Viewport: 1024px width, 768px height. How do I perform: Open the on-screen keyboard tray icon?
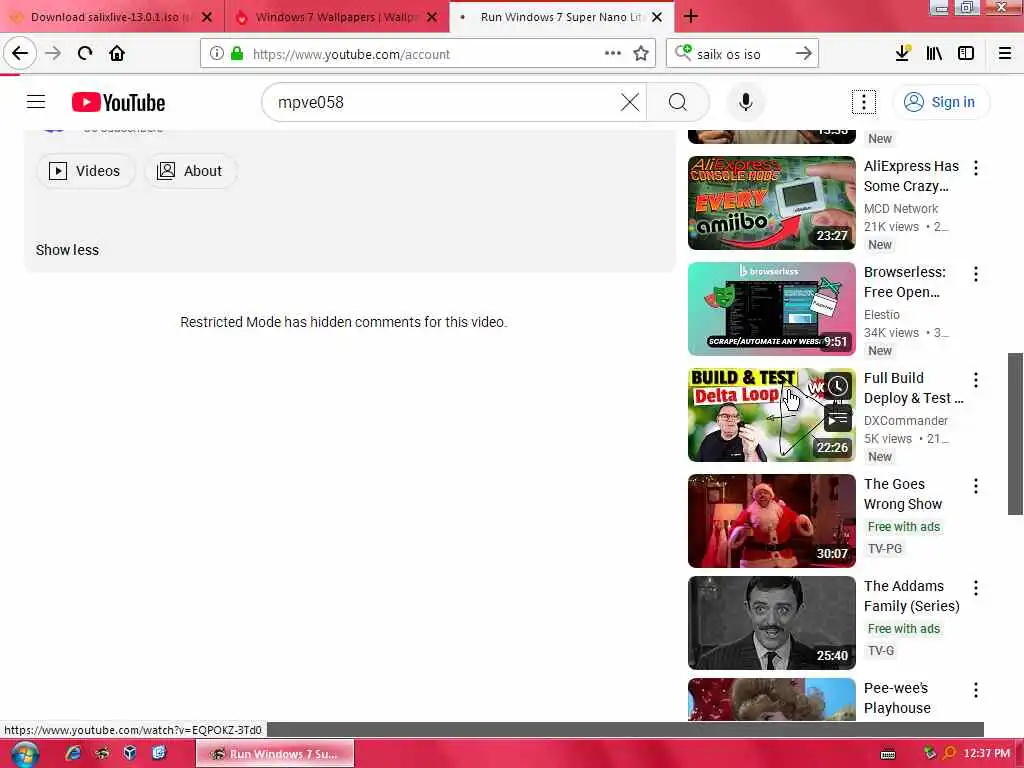[888, 754]
